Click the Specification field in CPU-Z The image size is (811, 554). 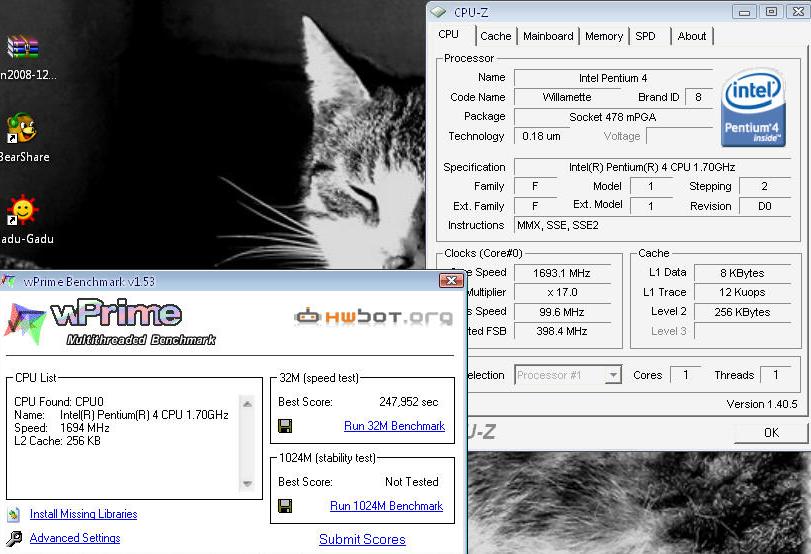click(x=652, y=167)
